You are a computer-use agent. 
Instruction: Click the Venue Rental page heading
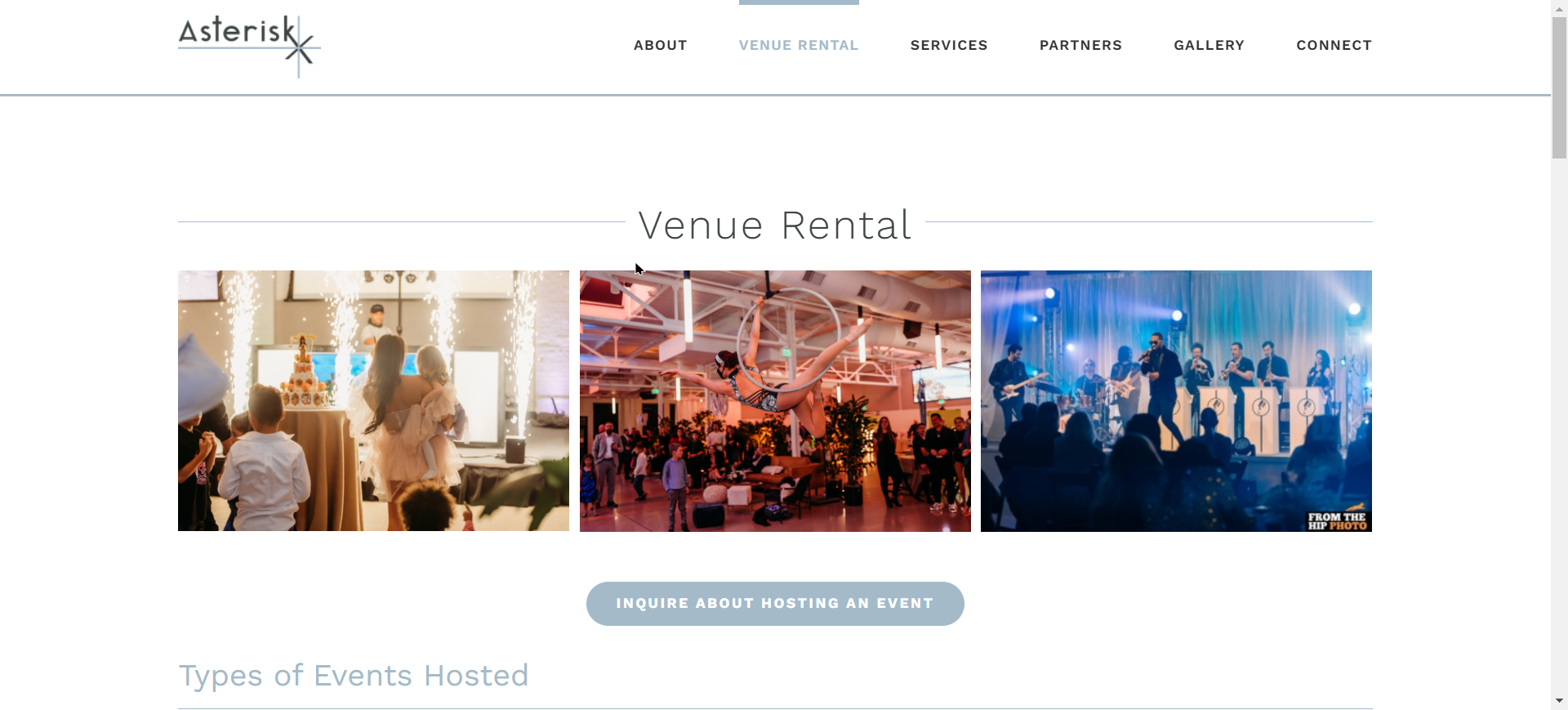pos(775,225)
